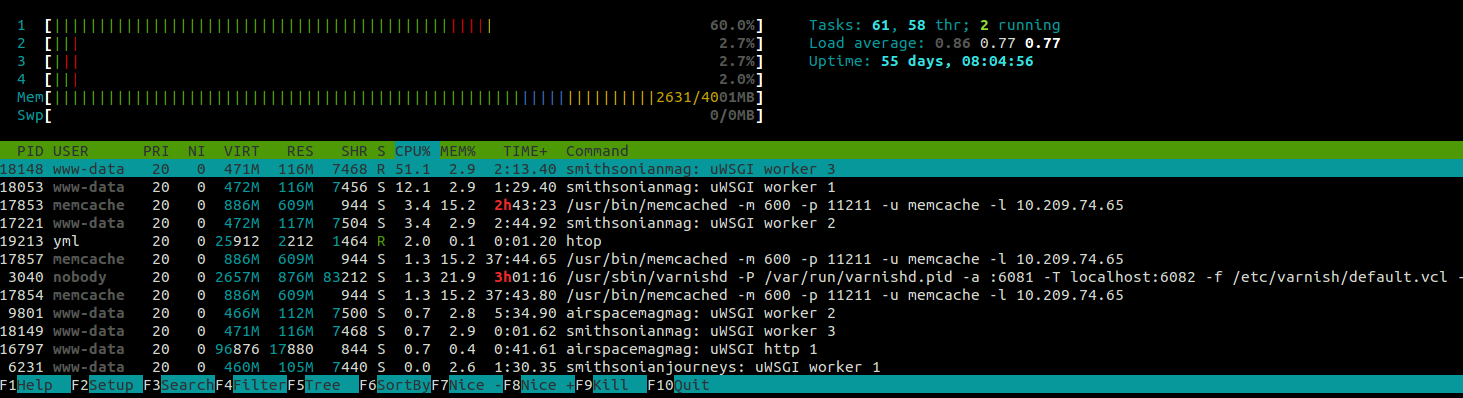Open F2 Setup in the function bar

click(x=107, y=385)
